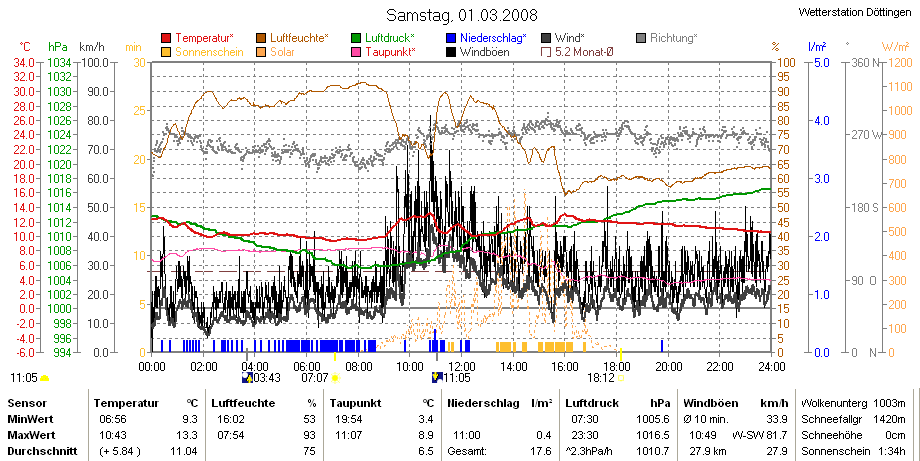
Task: Click the yellow icon next to left 11:05
Action: coord(44,378)
